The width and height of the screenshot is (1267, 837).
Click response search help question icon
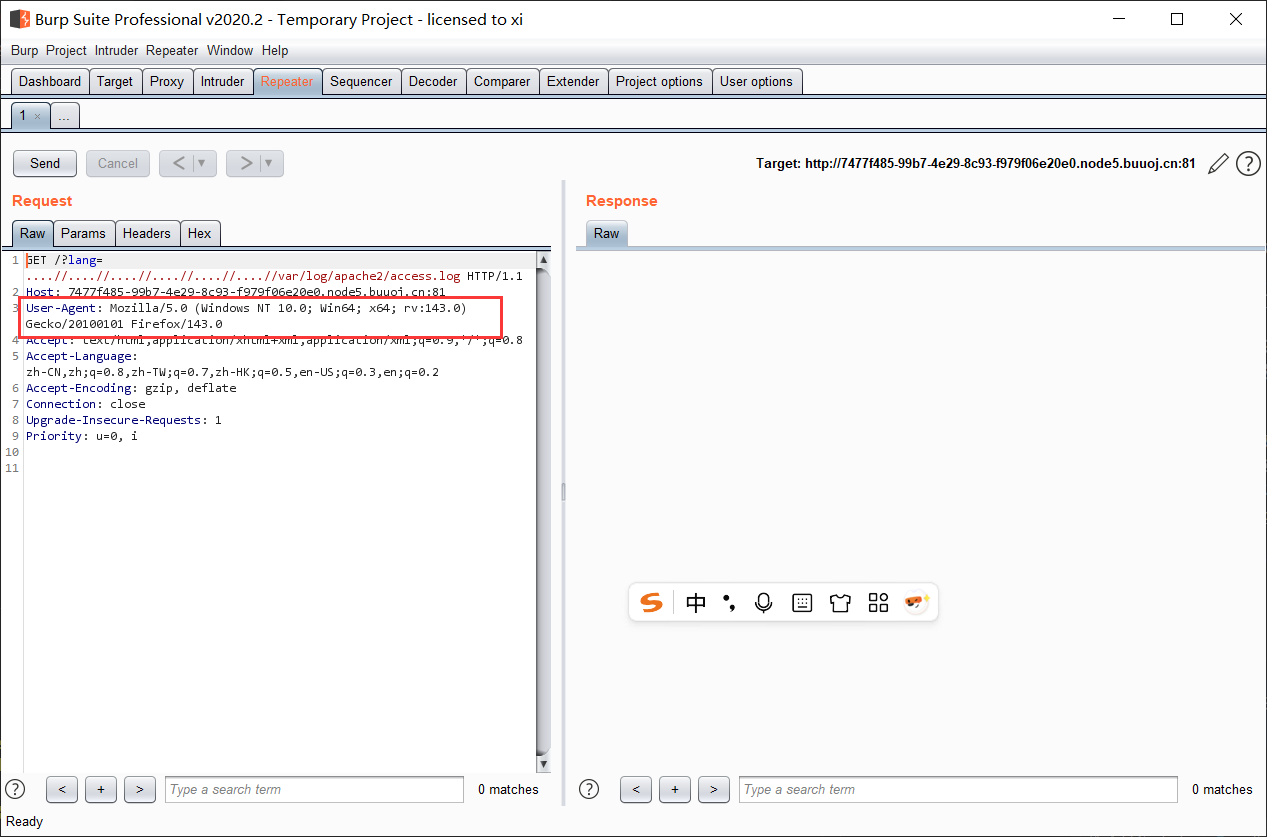tap(589, 789)
